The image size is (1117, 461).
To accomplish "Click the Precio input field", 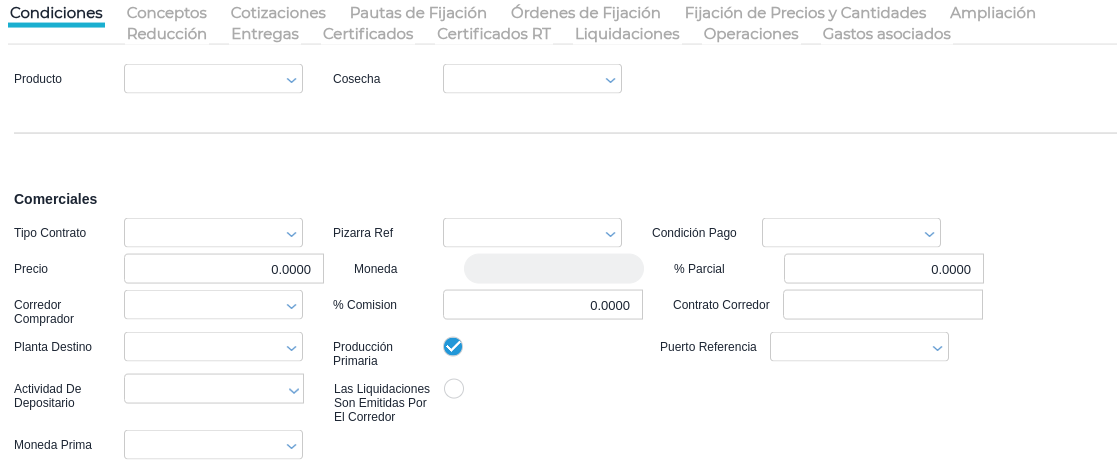I will tap(224, 269).
